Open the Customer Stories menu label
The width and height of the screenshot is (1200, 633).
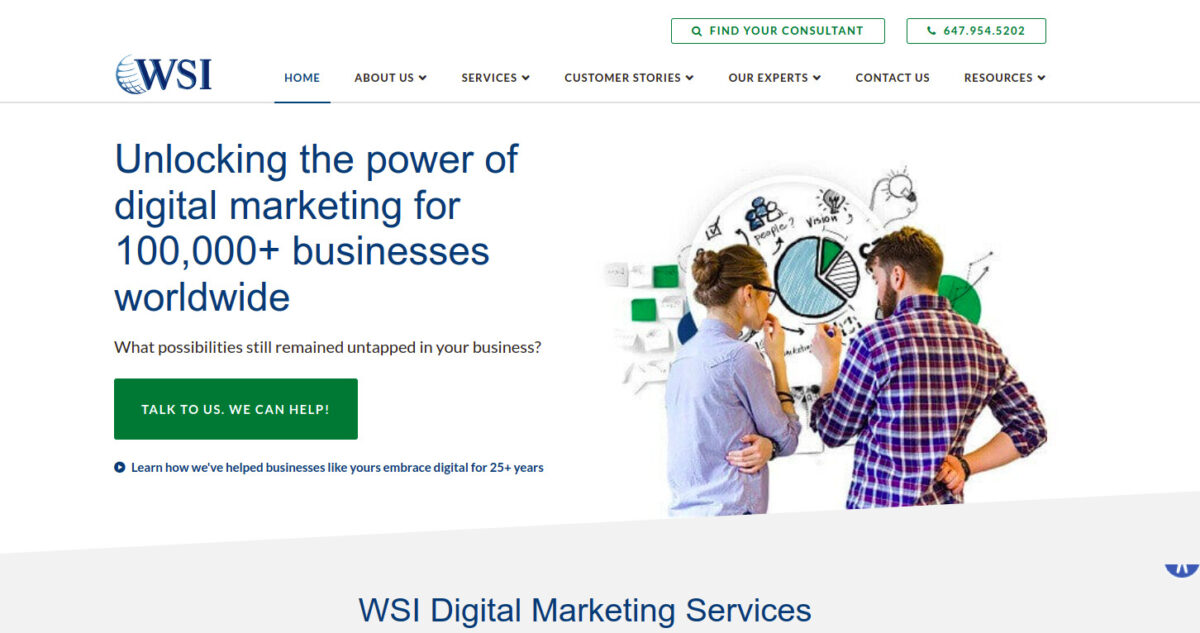(622, 78)
